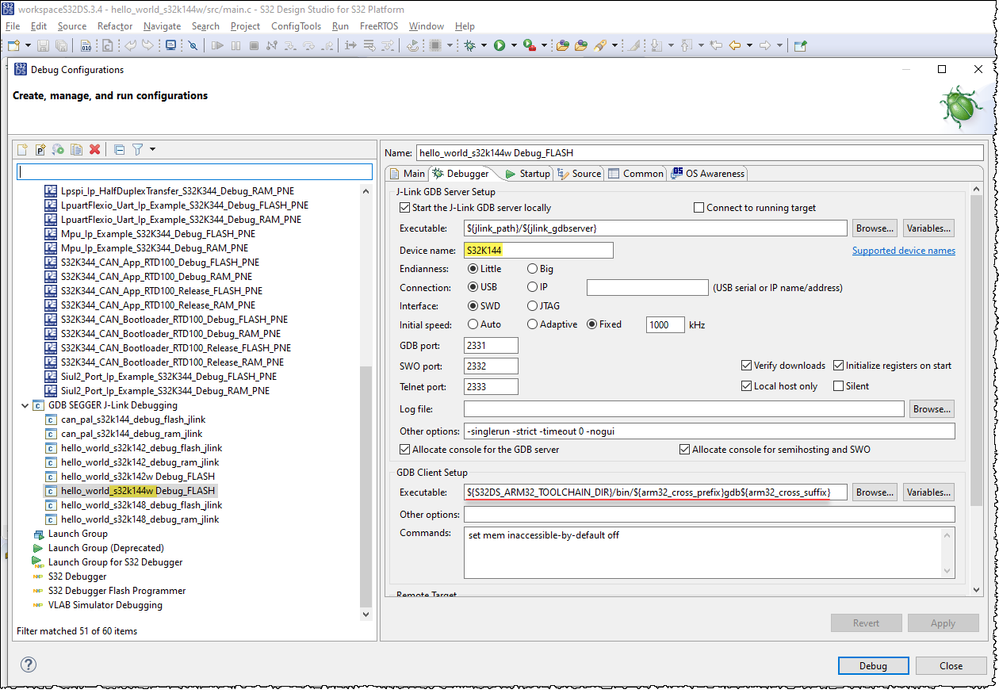Delete selected configuration with red X
The width and height of the screenshot is (999, 690).
pos(95,150)
